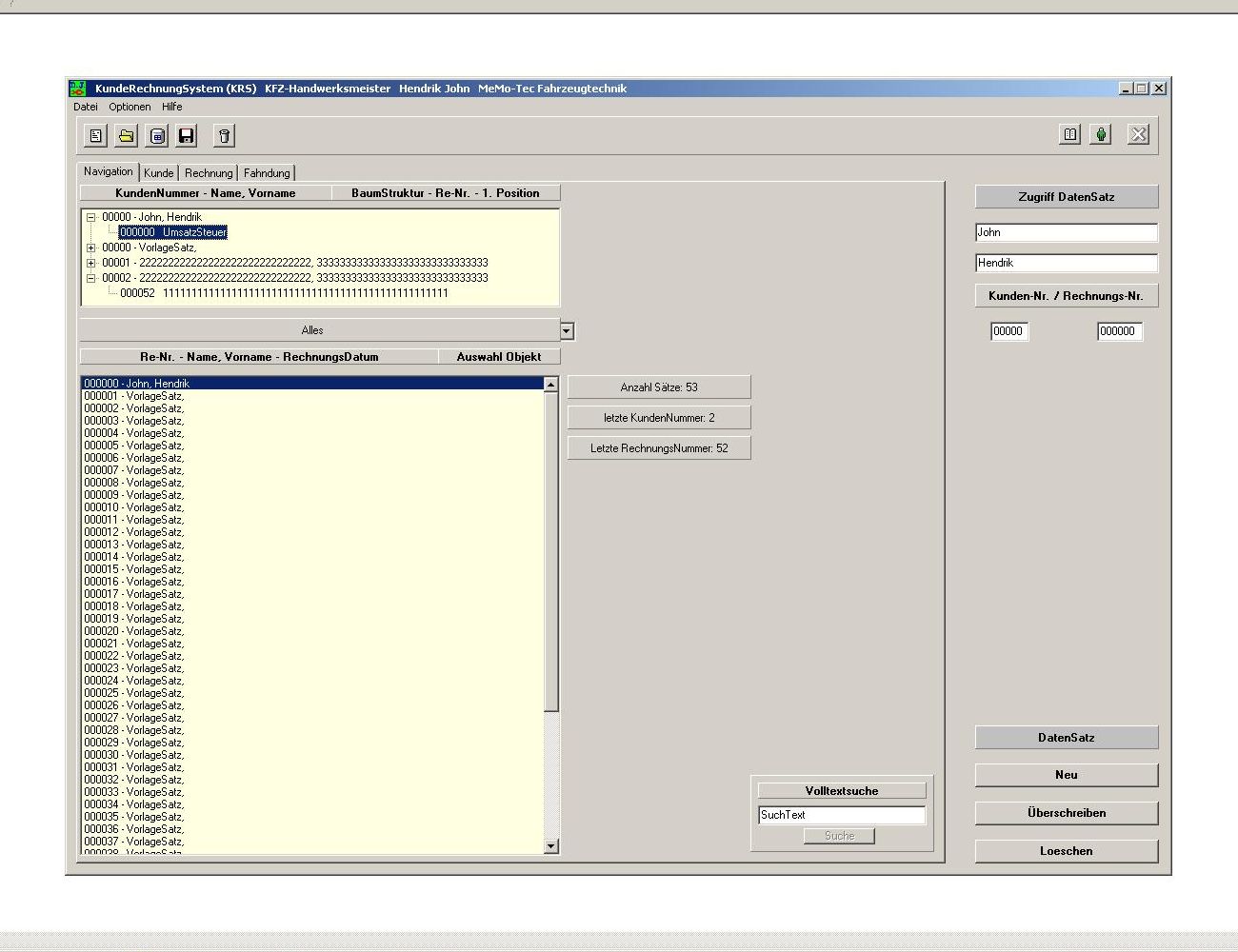Switch to the Fahndung tab
Viewport: 1238px width, 952px height.
click(267, 173)
